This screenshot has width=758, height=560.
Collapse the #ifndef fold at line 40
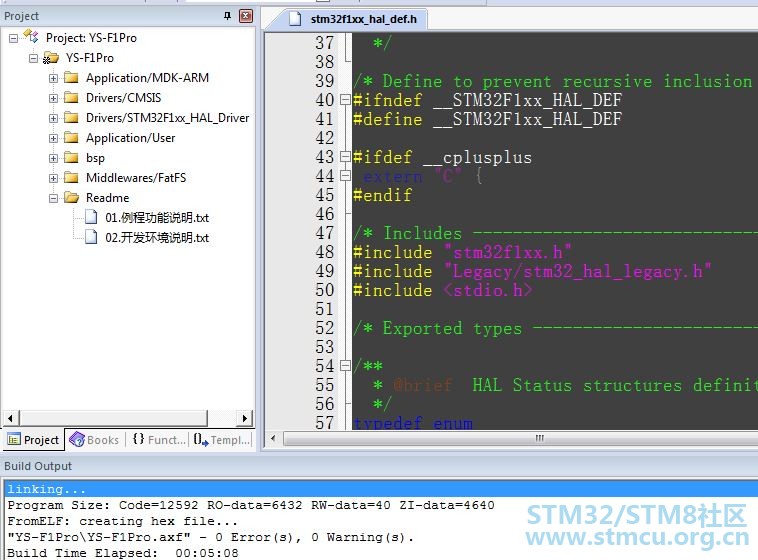(x=345, y=100)
